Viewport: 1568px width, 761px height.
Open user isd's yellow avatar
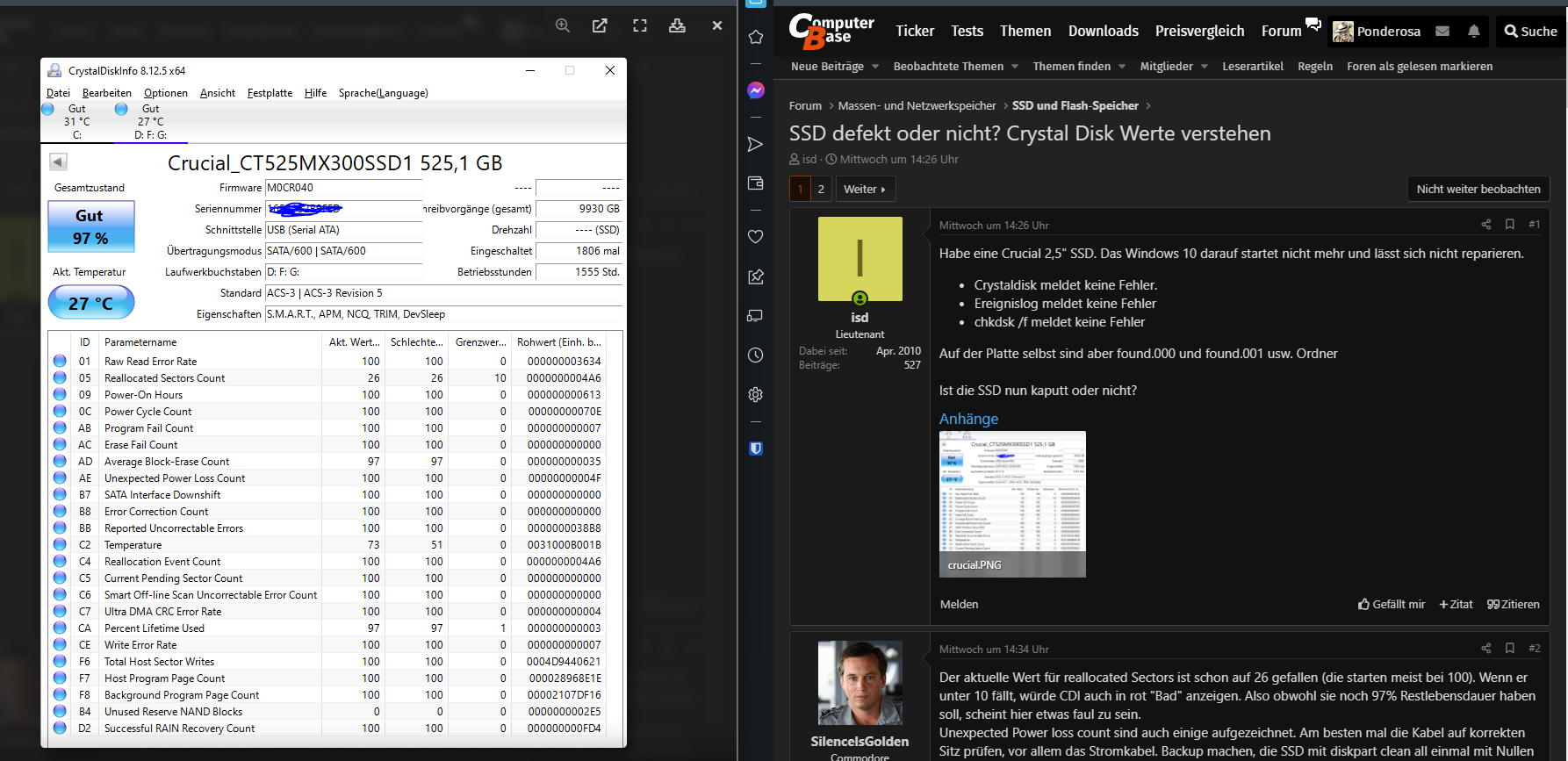point(860,259)
